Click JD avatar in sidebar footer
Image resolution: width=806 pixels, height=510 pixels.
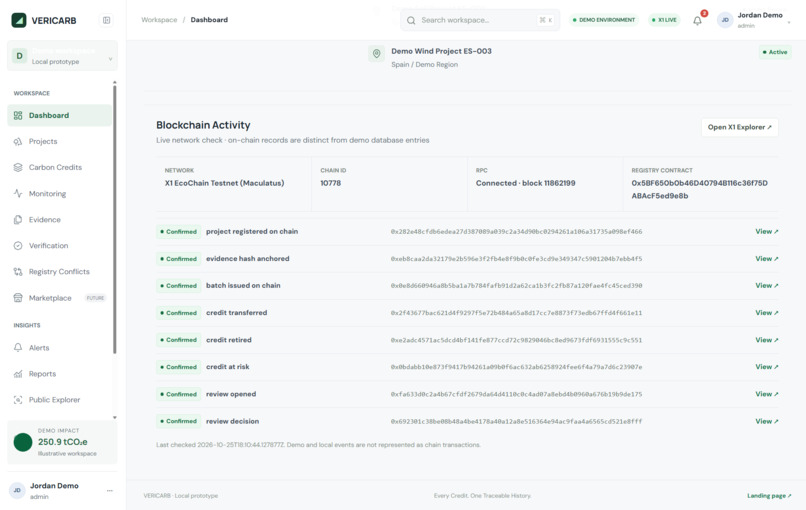pos(17,490)
